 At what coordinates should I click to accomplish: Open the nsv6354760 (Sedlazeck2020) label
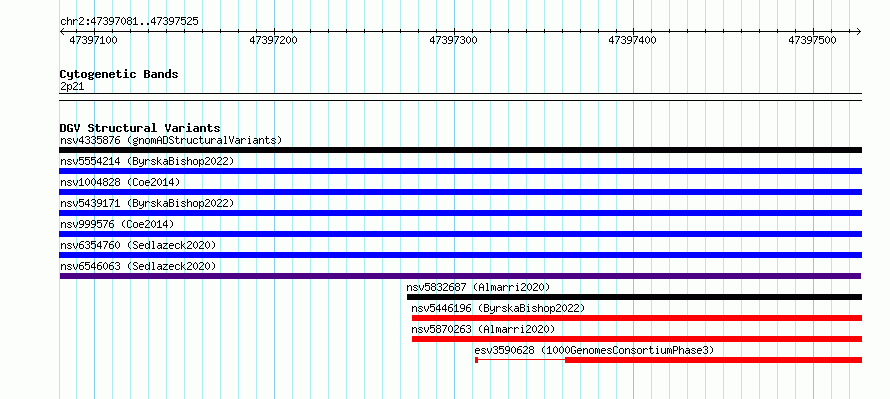[x=138, y=245]
